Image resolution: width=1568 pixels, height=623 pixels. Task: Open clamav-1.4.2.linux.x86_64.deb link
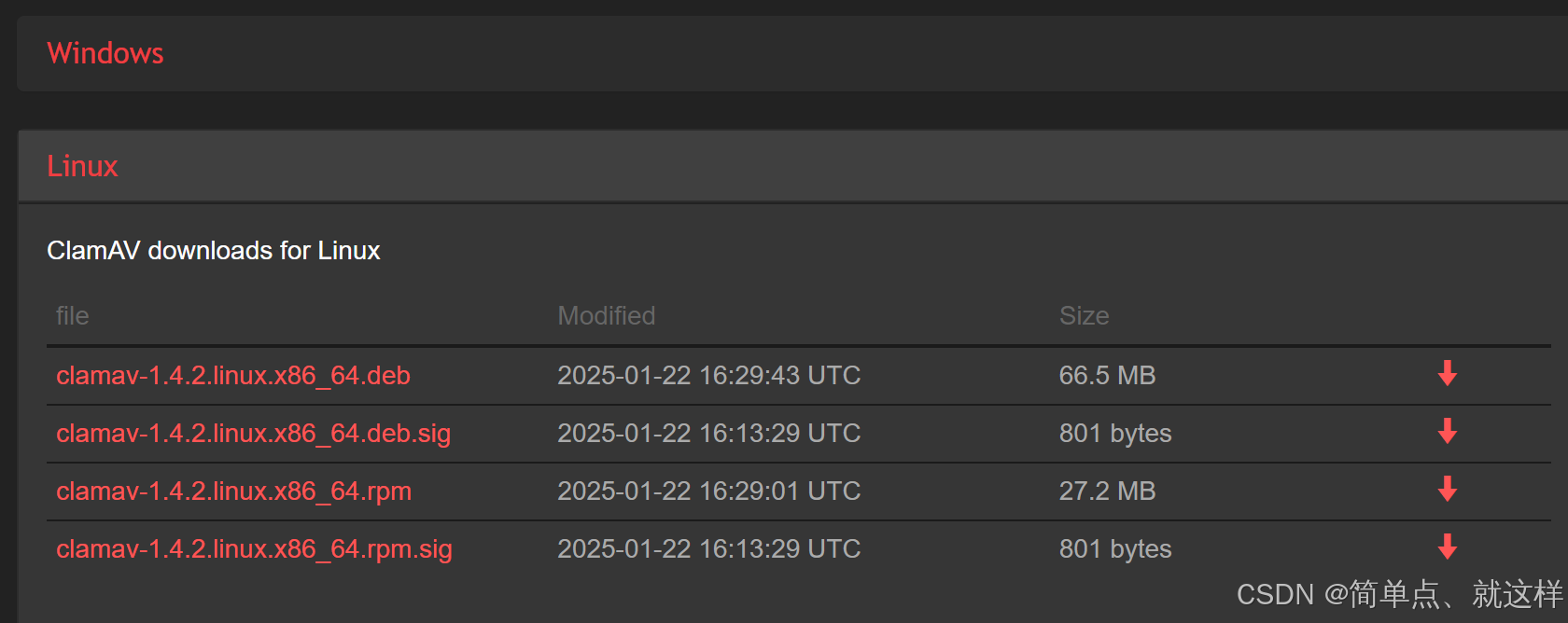click(233, 376)
